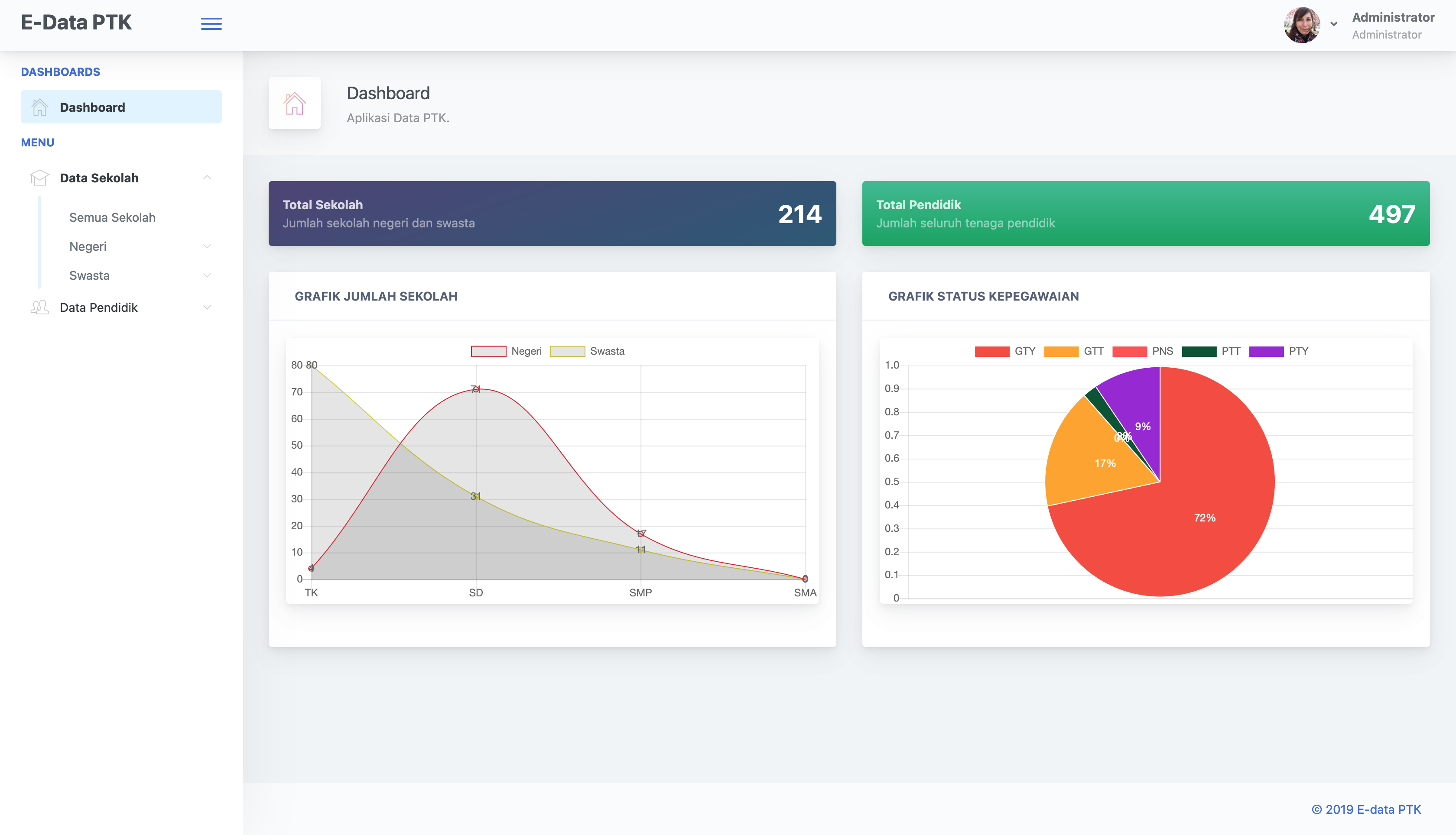Toggle the PTT legend swatch
This screenshot has width=1456, height=835.
tap(1199, 351)
